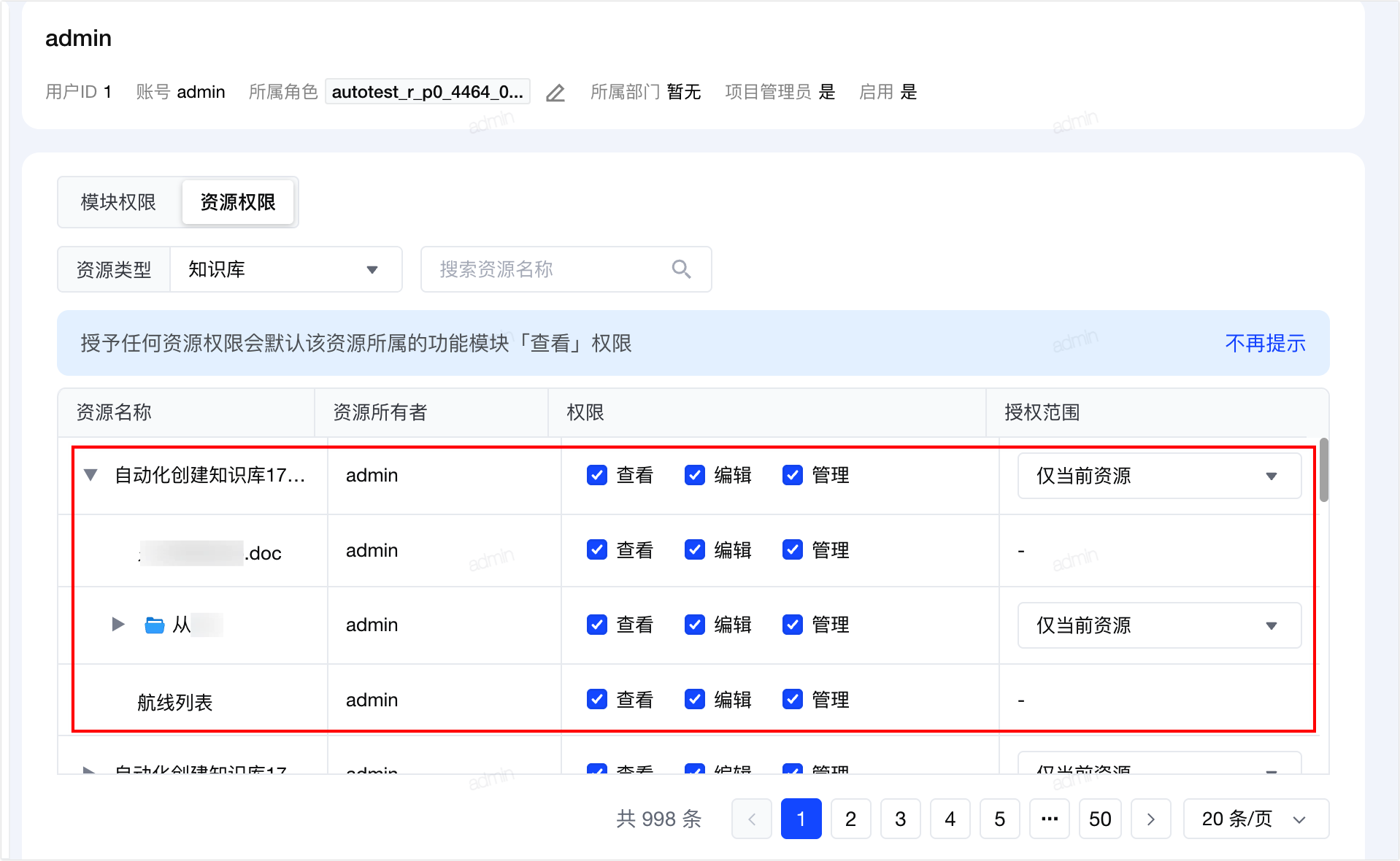Toggle 管理 checkbox in the 航线列表 row

(793, 699)
